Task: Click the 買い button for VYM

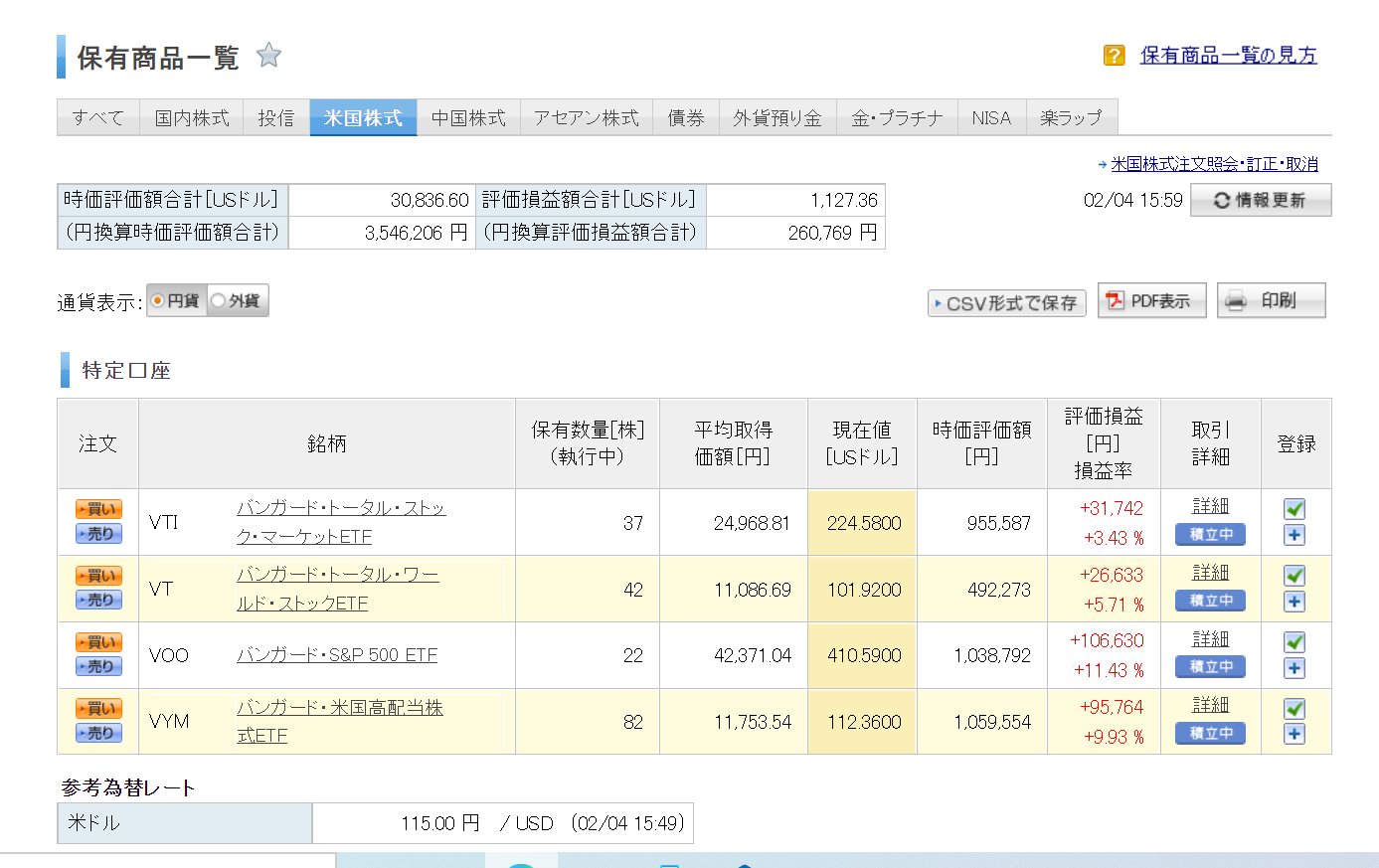Action: [98, 709]
